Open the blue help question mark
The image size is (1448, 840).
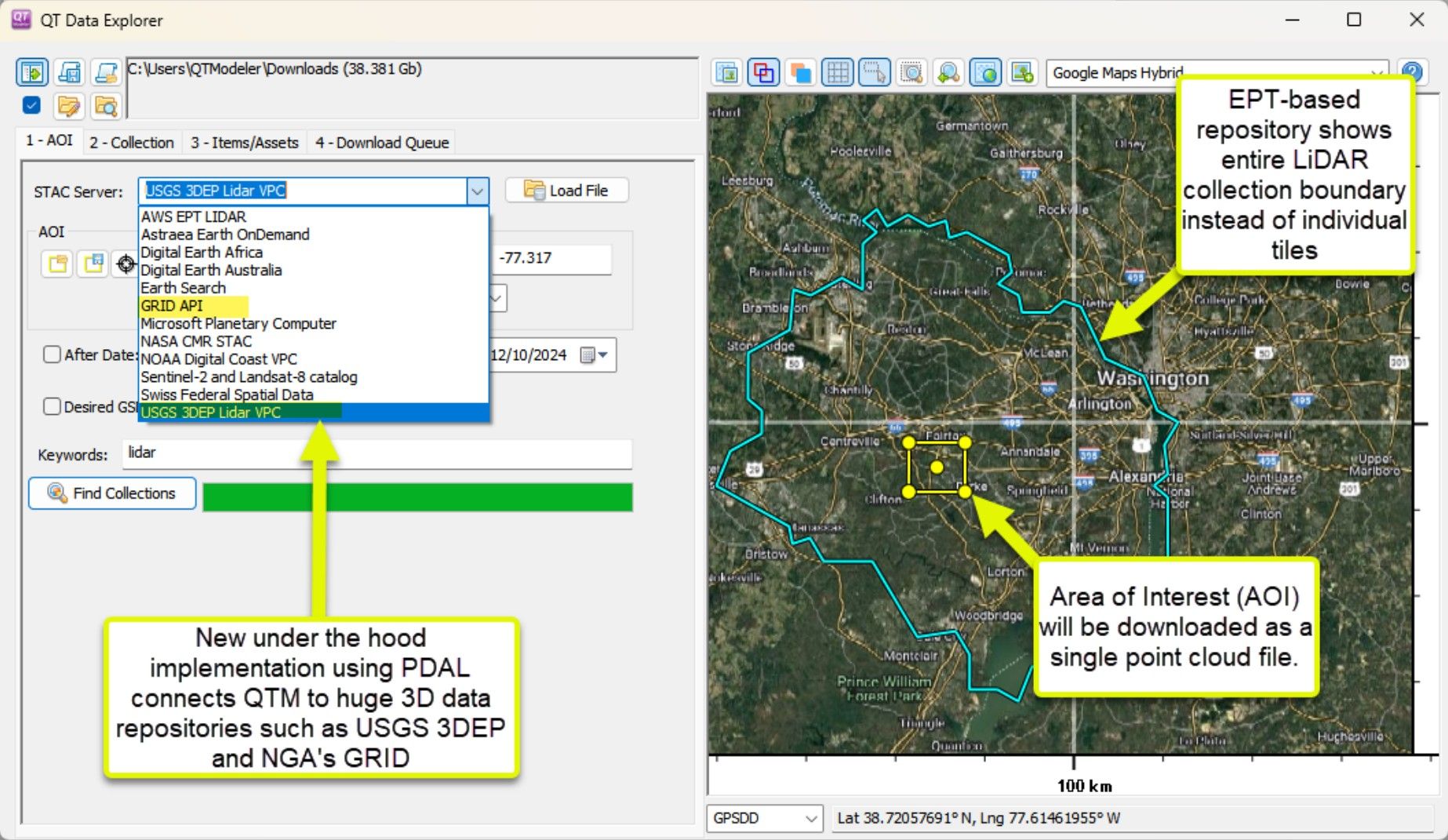[x=1412, y=73]
